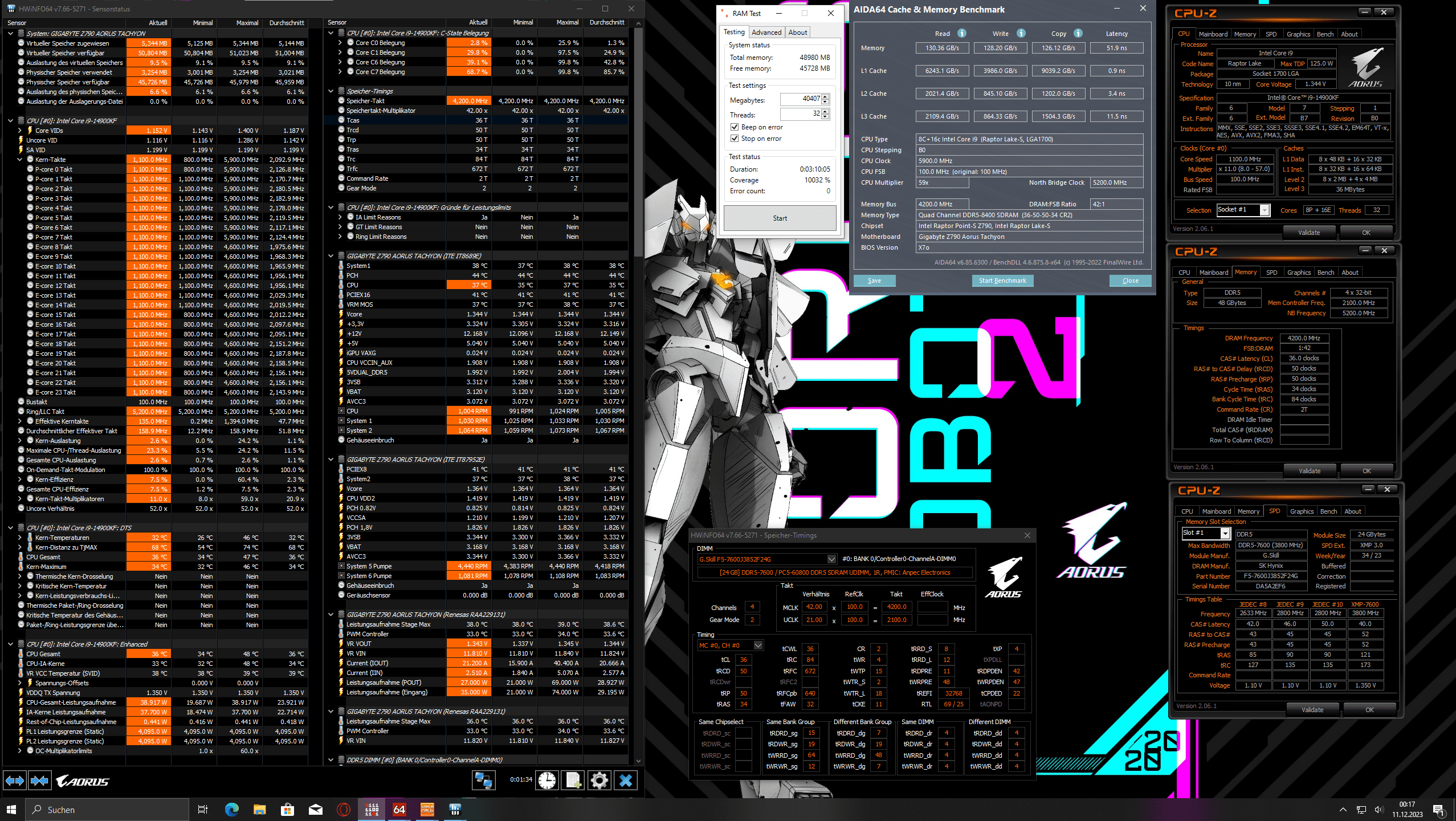The height and width of the screenshot is (821, 1456).
Task: Expand Core VIDs row
Action: pyautogui.click(x=20, y=131)
